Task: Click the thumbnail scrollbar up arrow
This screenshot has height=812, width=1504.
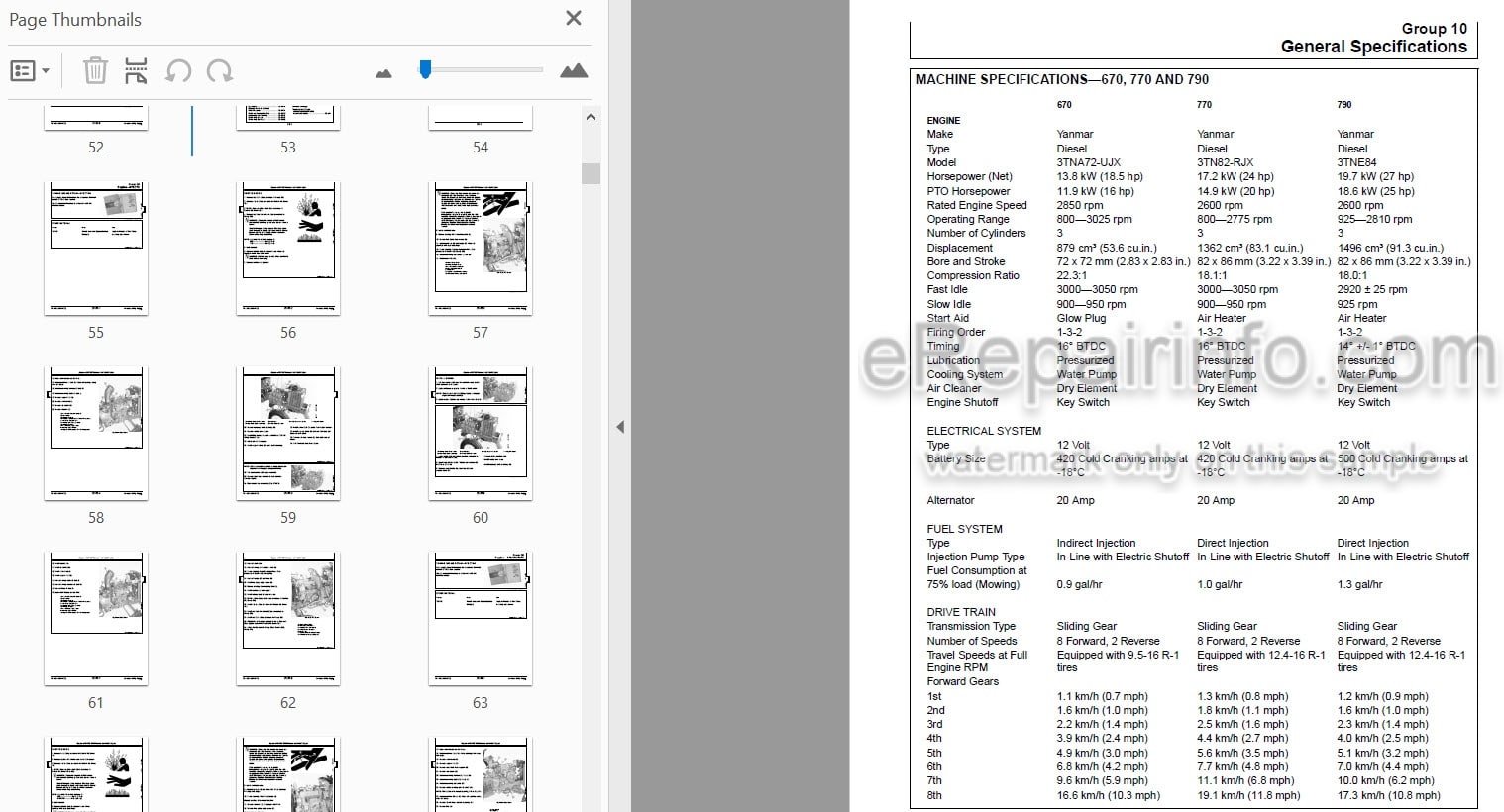Action: click(591, 117)
